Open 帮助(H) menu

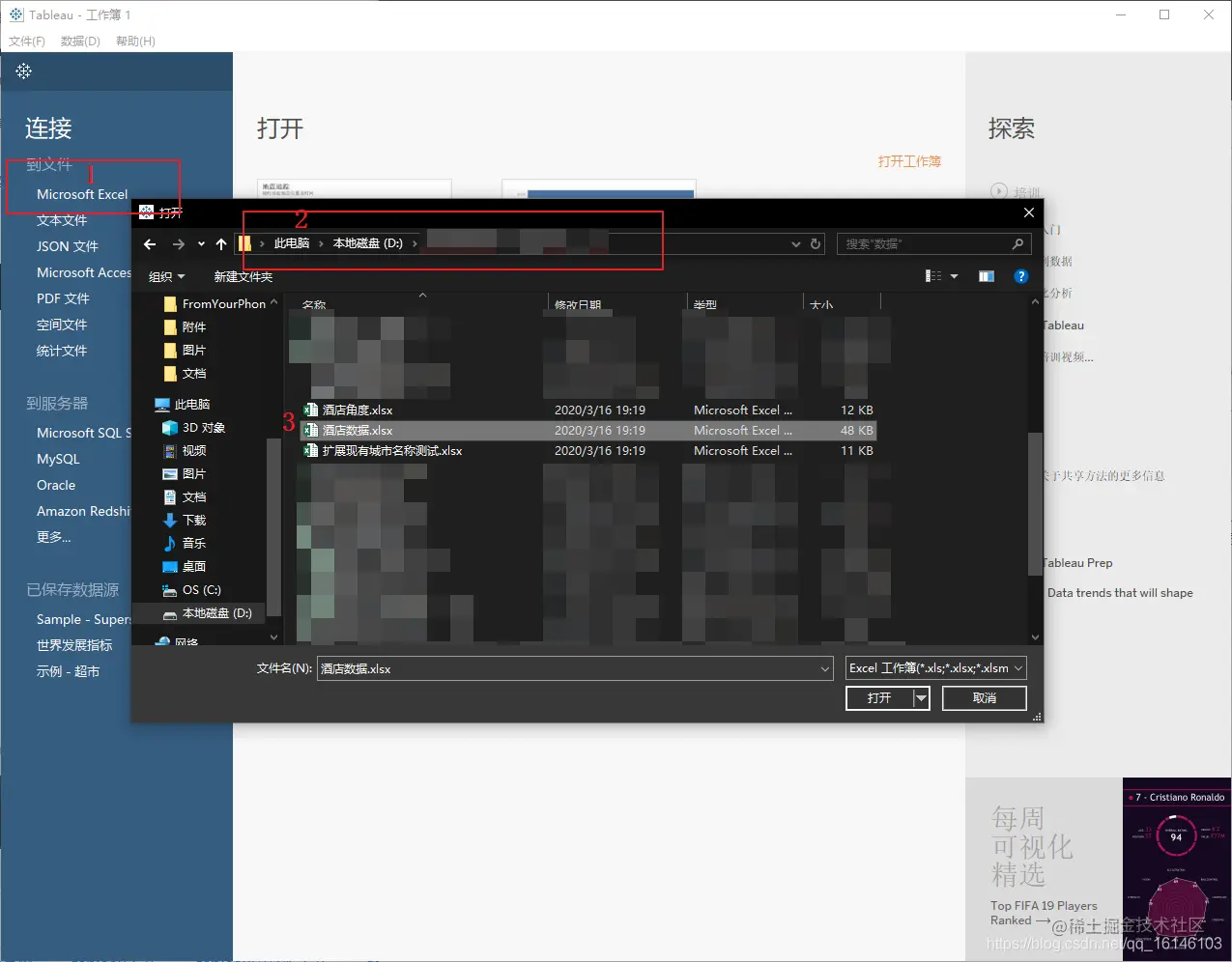135,42
